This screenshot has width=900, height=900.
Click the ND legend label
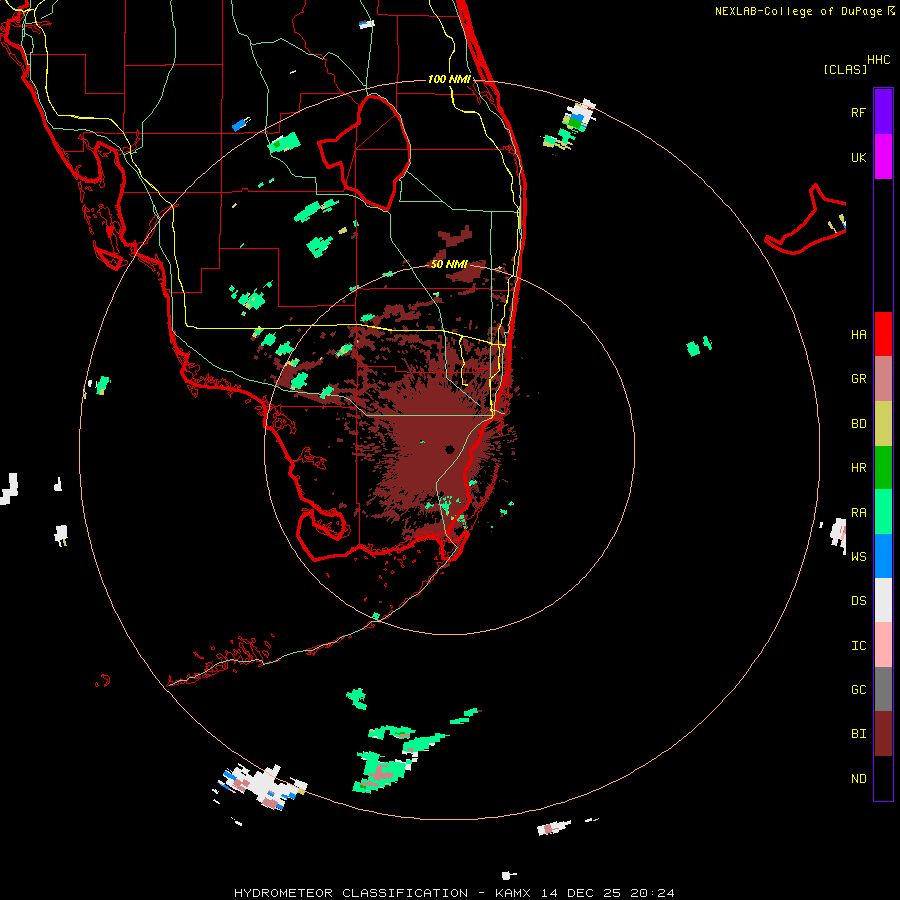click(x=858, y=779)
